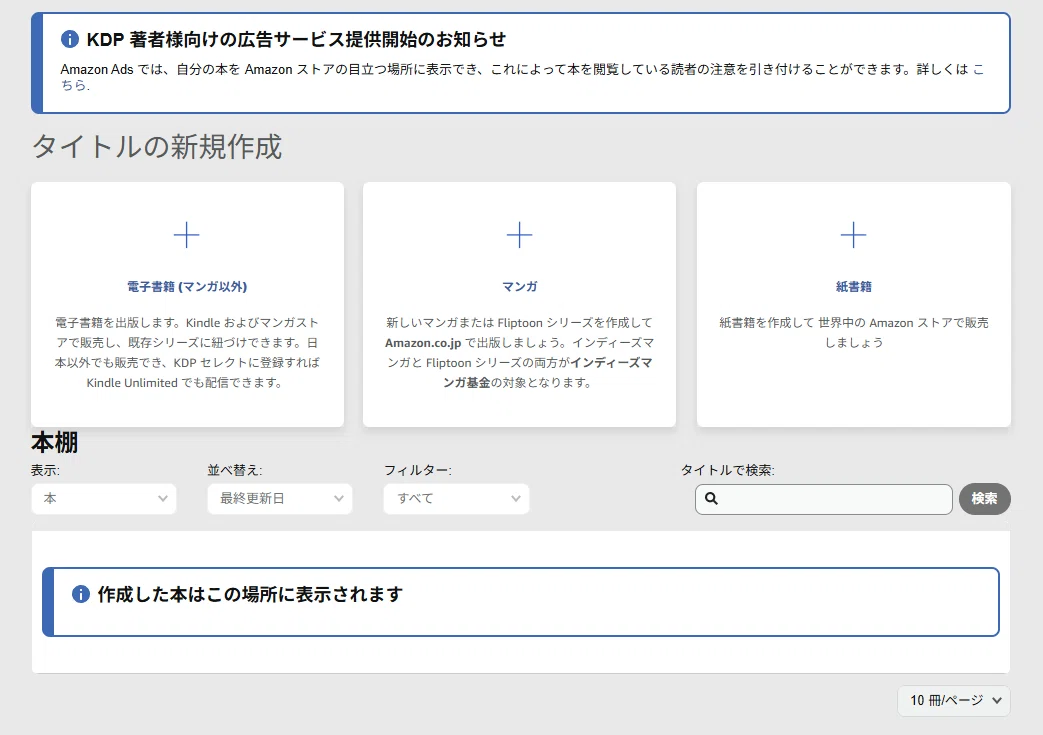Click the 電子書籍 card description text
This screenshot has height=735, width=1043.
tap(187, 353)
